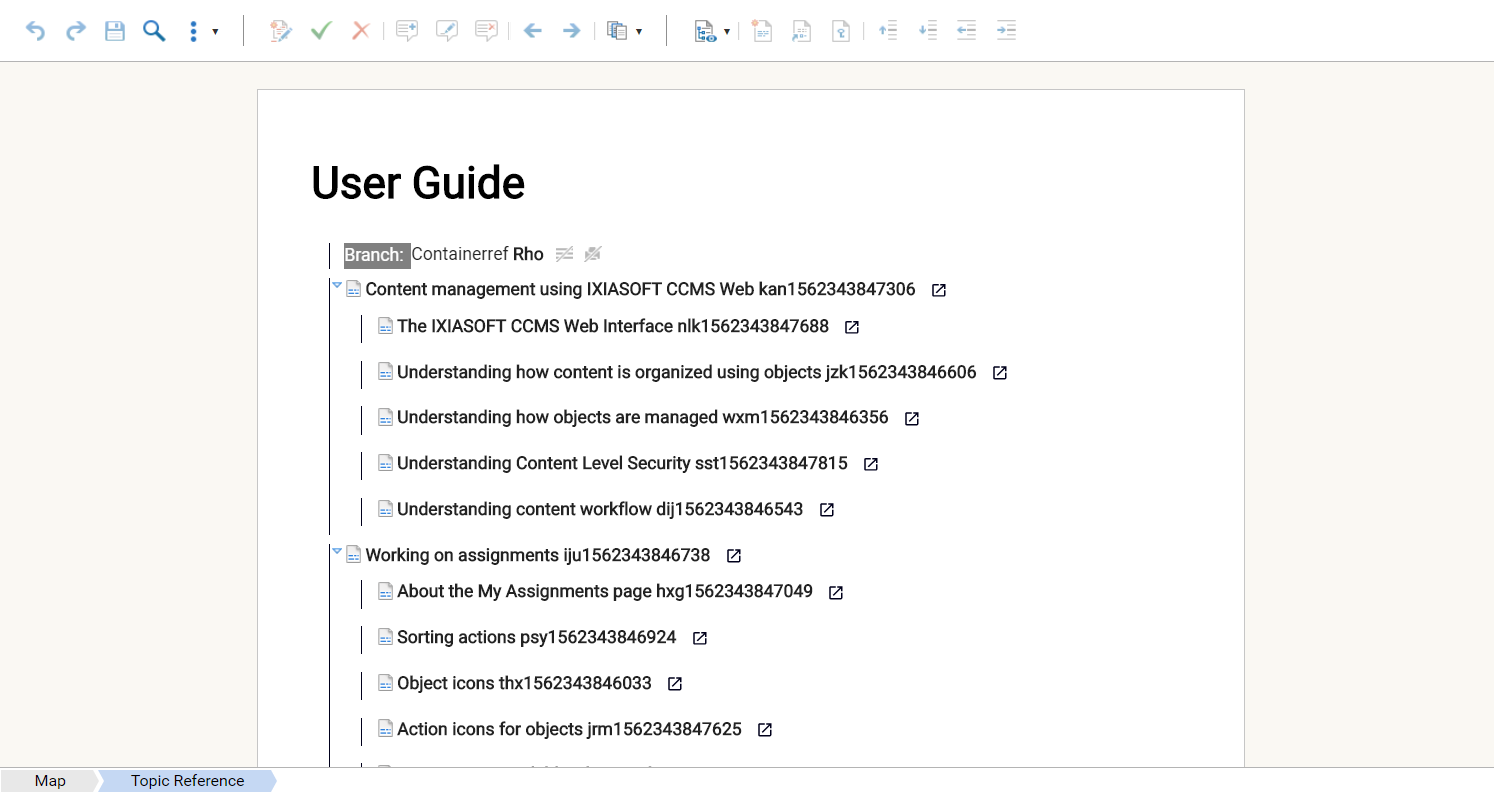Collapse Content management using IXIASOFT node

click(337, 286)
